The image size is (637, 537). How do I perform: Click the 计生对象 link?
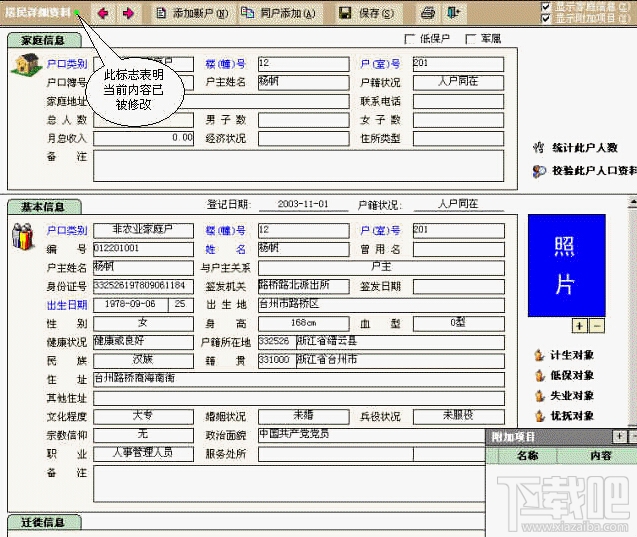572,355
